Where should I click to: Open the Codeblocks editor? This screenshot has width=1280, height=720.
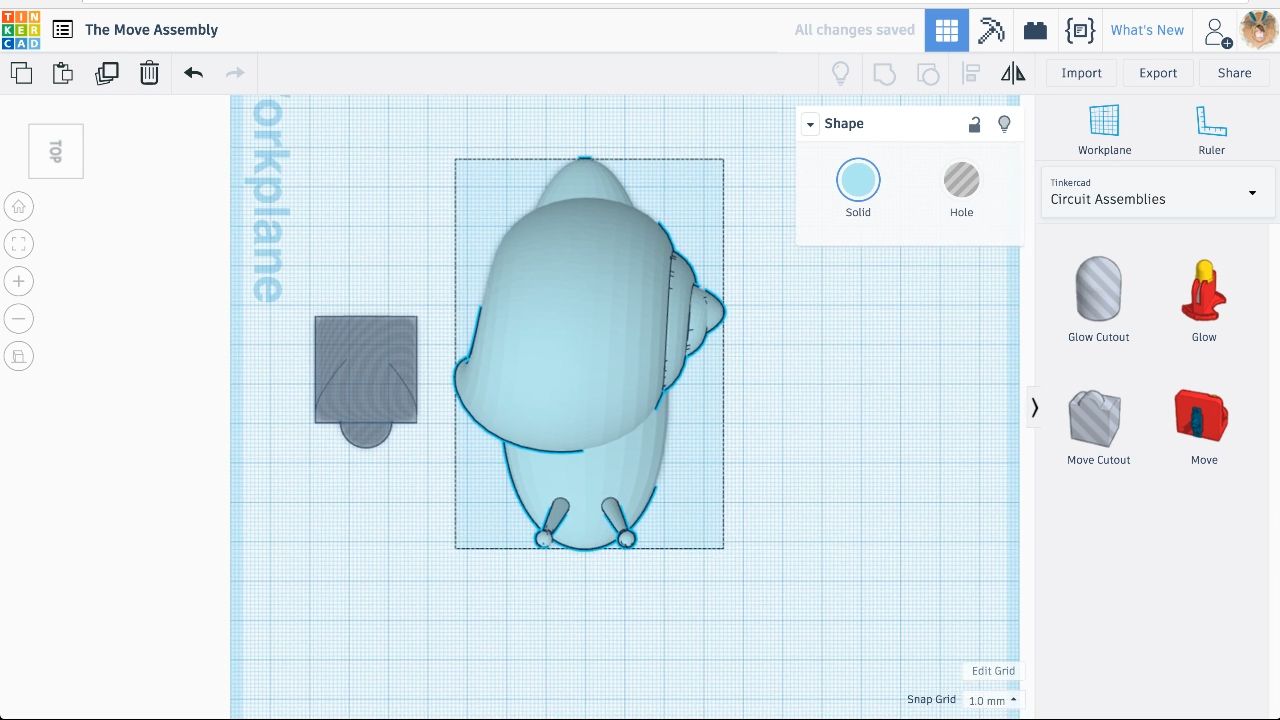click(x=1080, y=30)
